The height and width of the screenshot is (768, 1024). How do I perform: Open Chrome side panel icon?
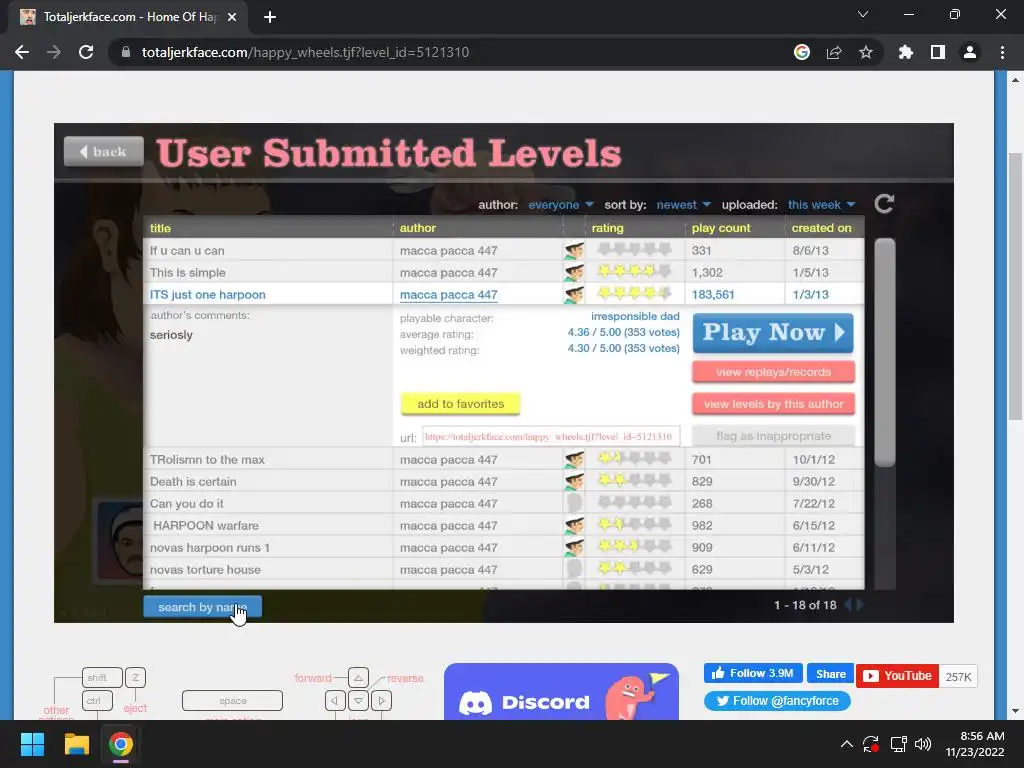[938, 52]
